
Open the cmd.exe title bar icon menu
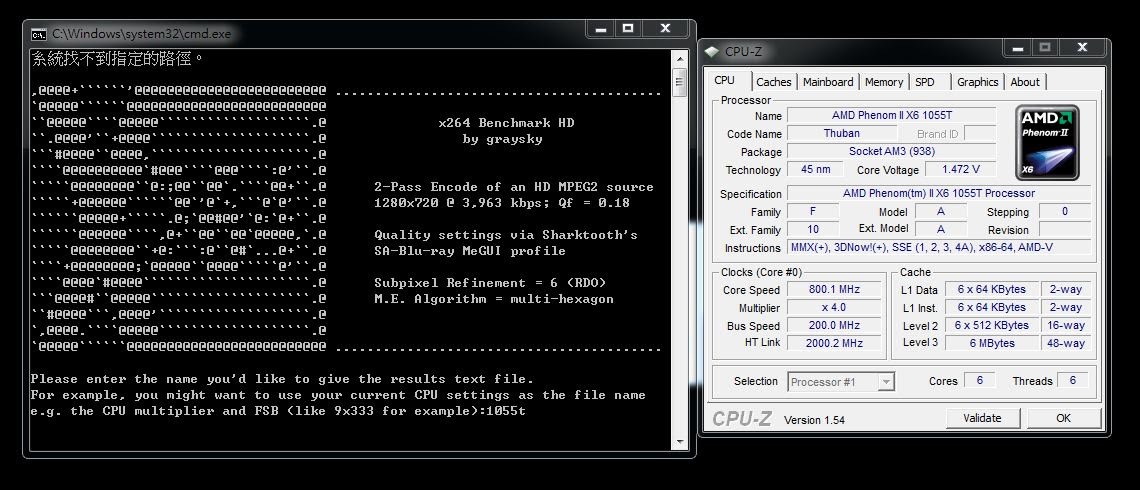39,34
